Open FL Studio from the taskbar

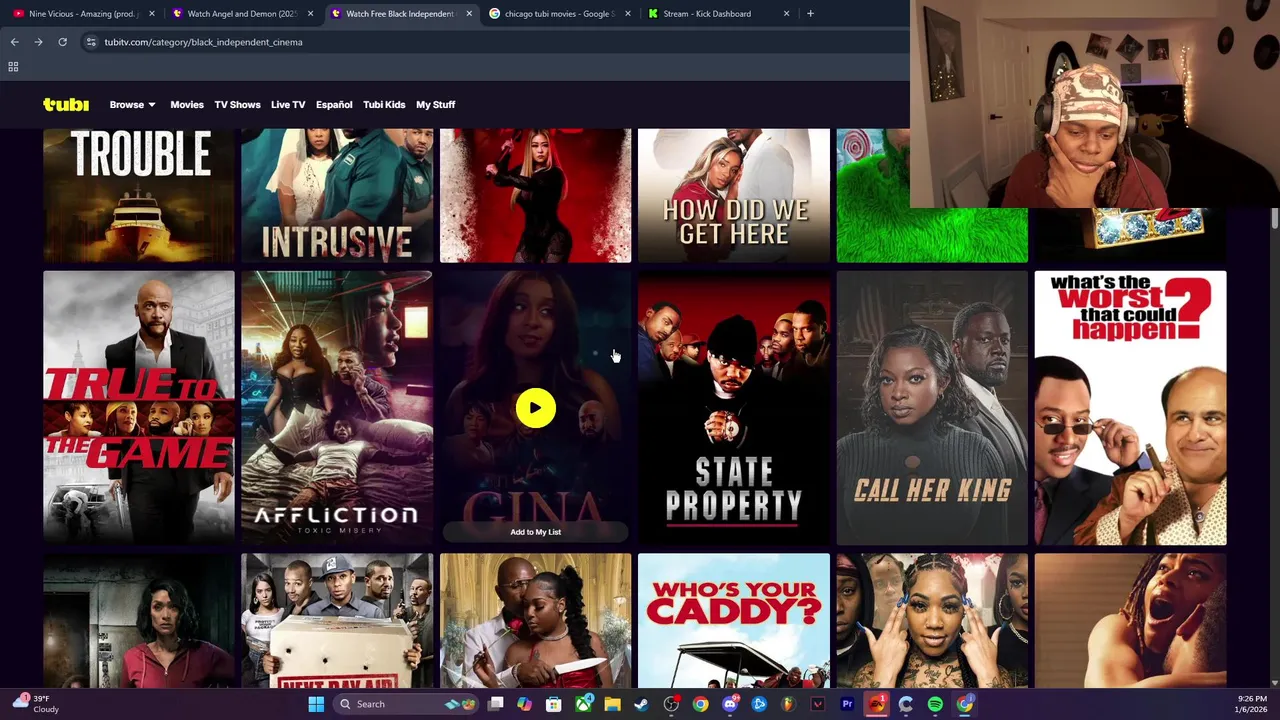pyautogui.click(x=788, y=704)
